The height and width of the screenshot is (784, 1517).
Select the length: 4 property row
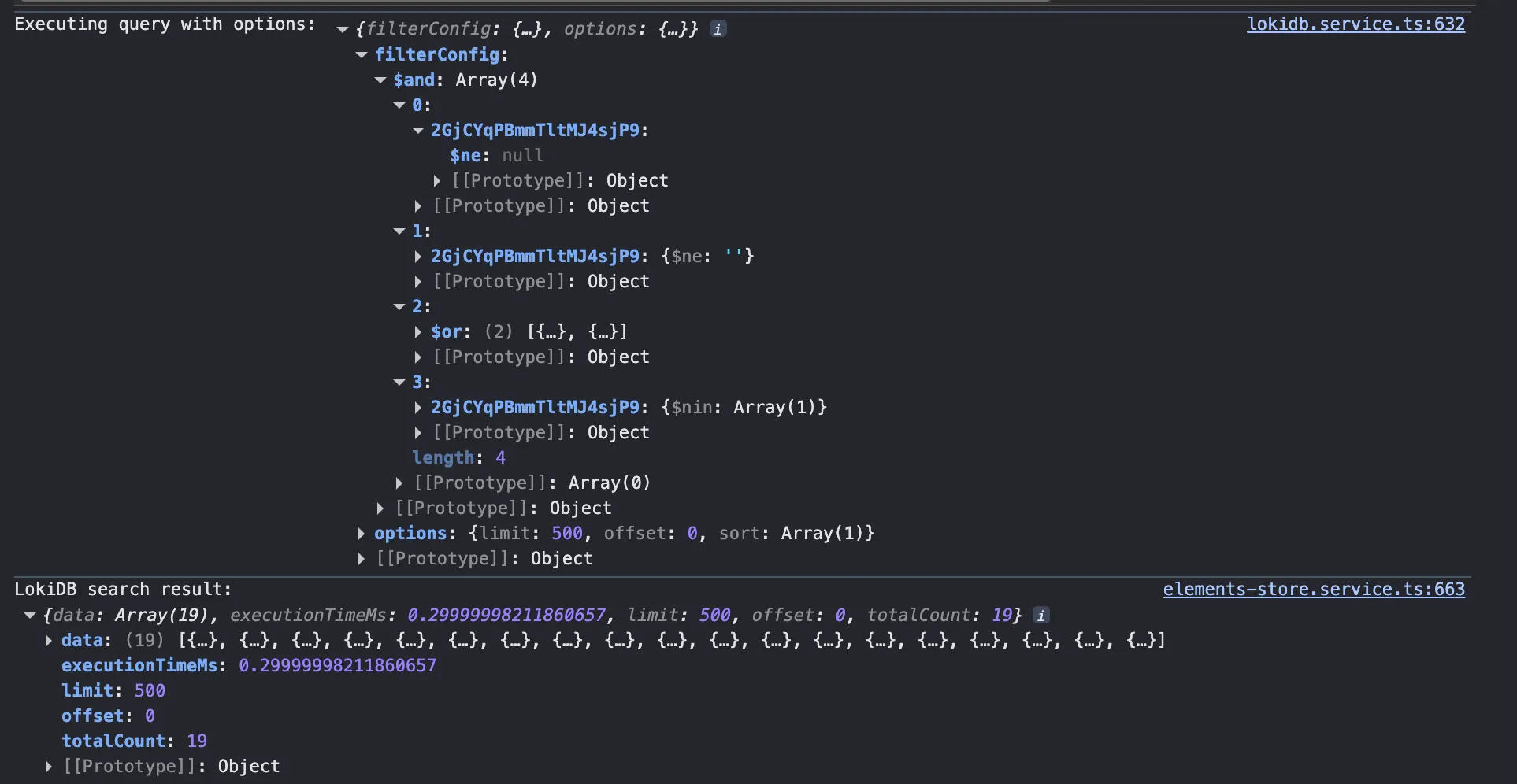pos(458,458)
